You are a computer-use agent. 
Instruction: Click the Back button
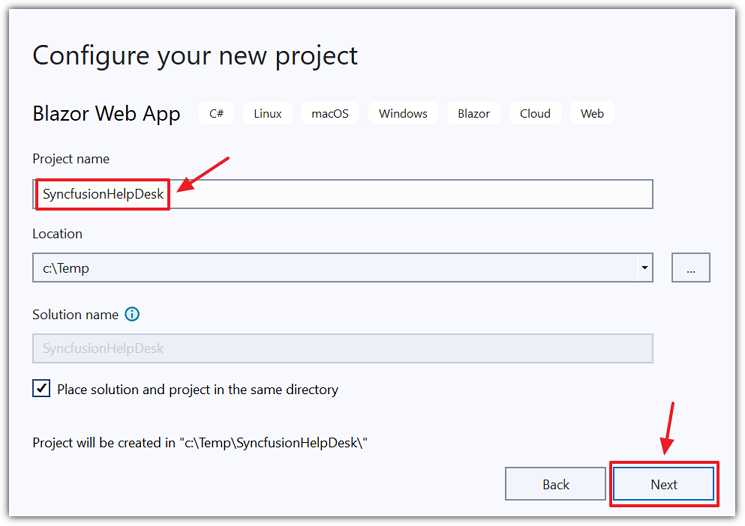555,484
